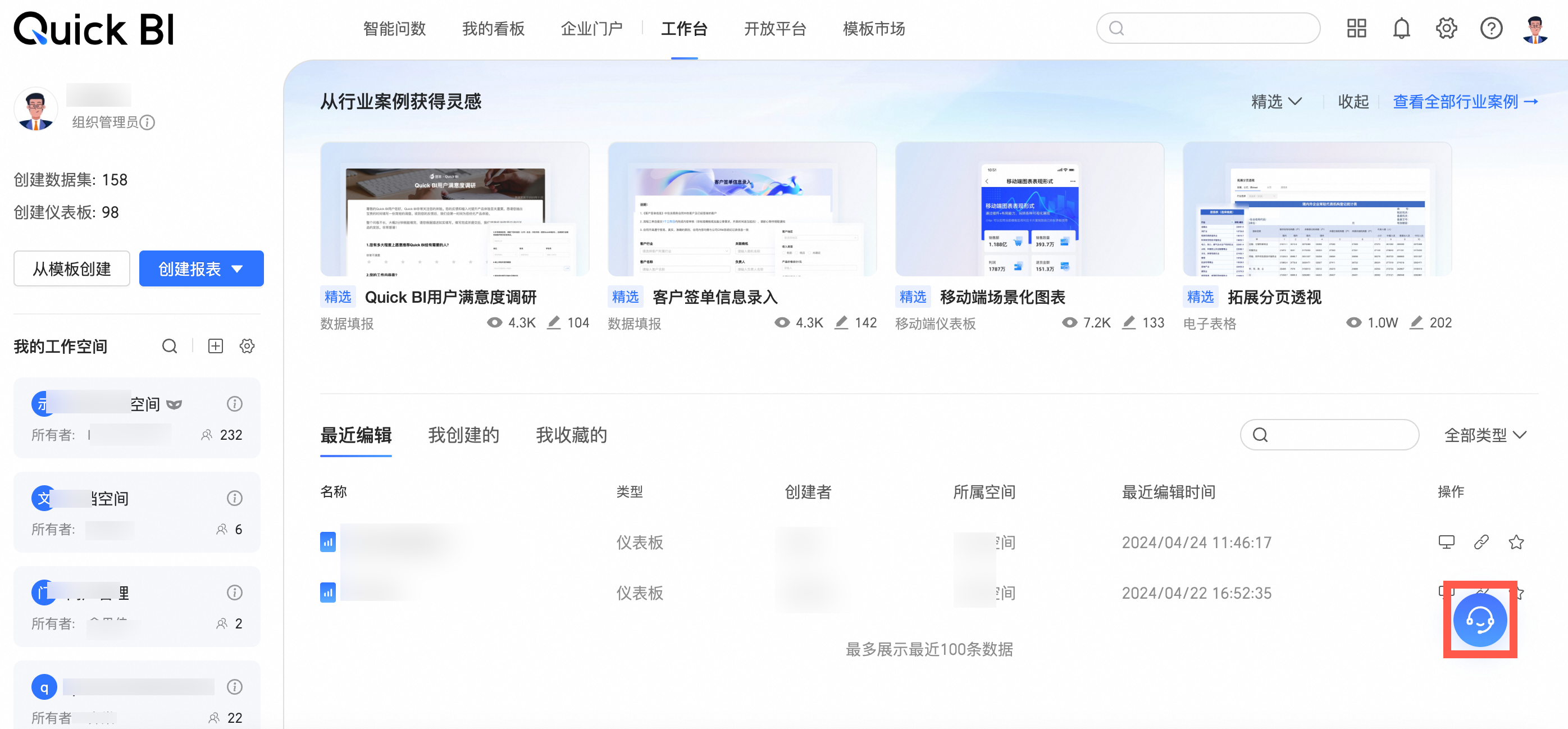Search workspaces with magnifier icon
The height and width of the screenshot is (729, 1568).
[170, 346]
